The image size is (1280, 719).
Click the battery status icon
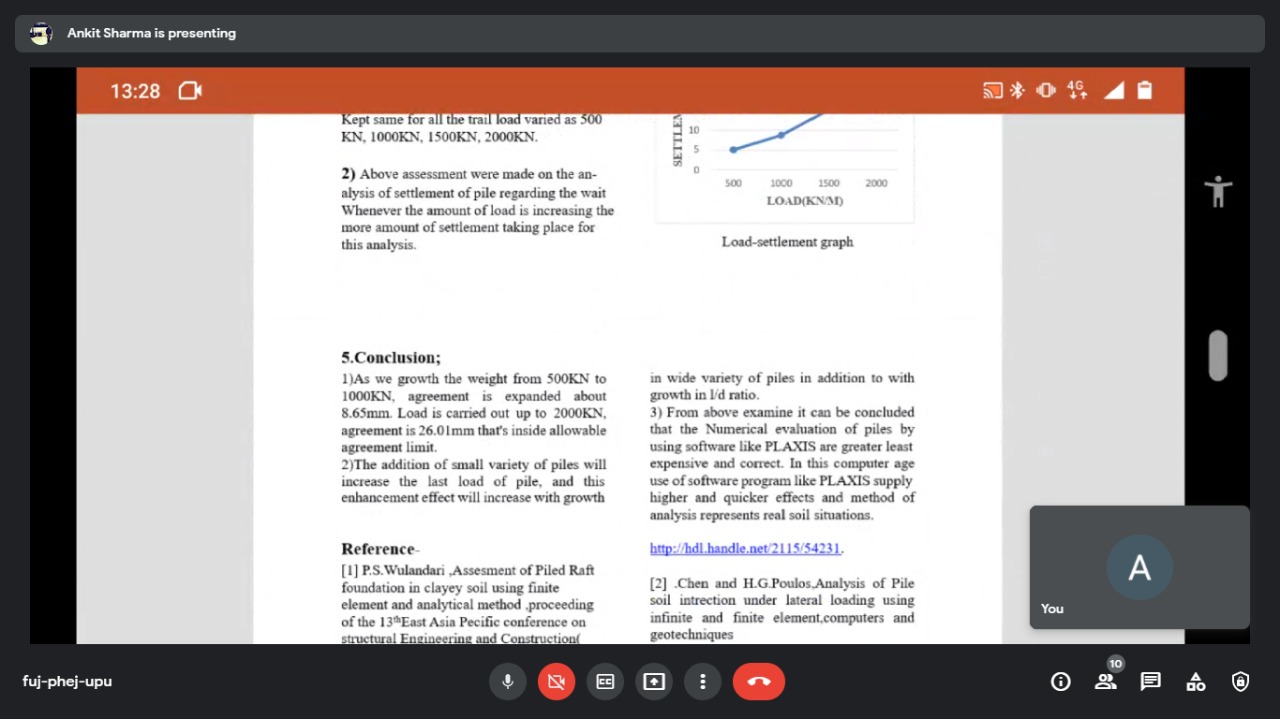pyautogui.click(x=1145, y=91)
